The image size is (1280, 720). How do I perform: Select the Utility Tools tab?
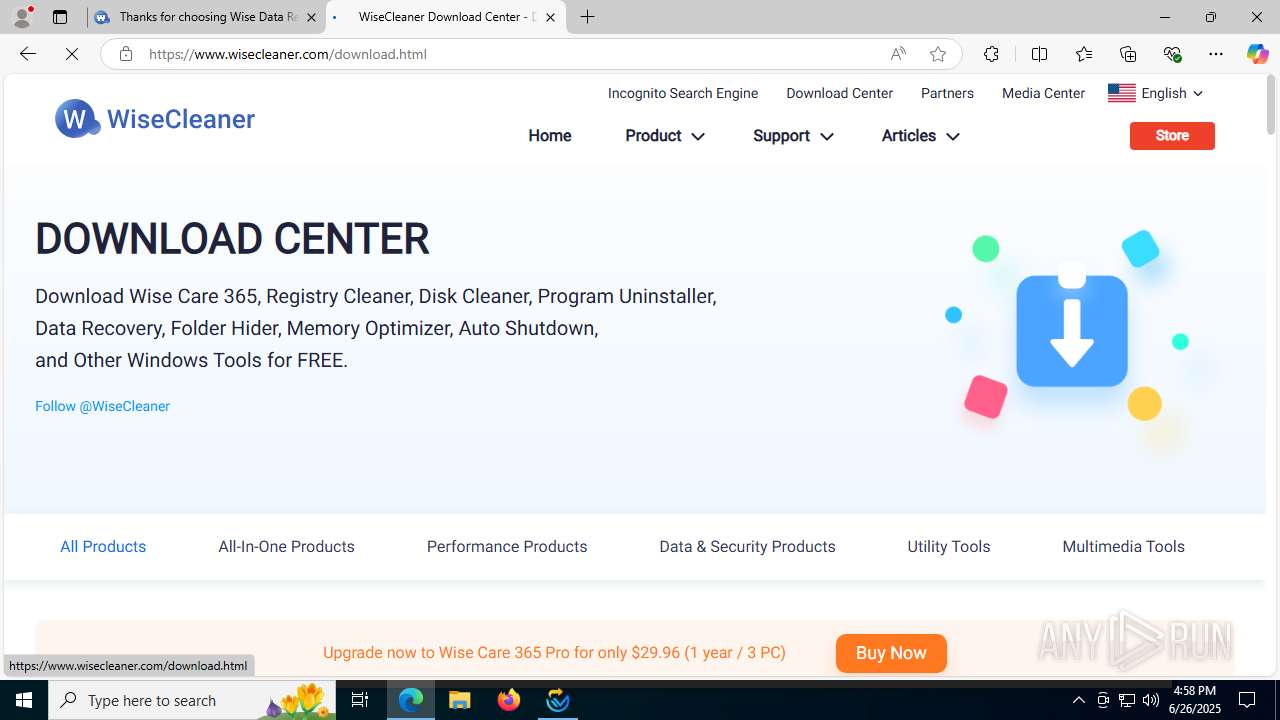click(x=948, y=546)
